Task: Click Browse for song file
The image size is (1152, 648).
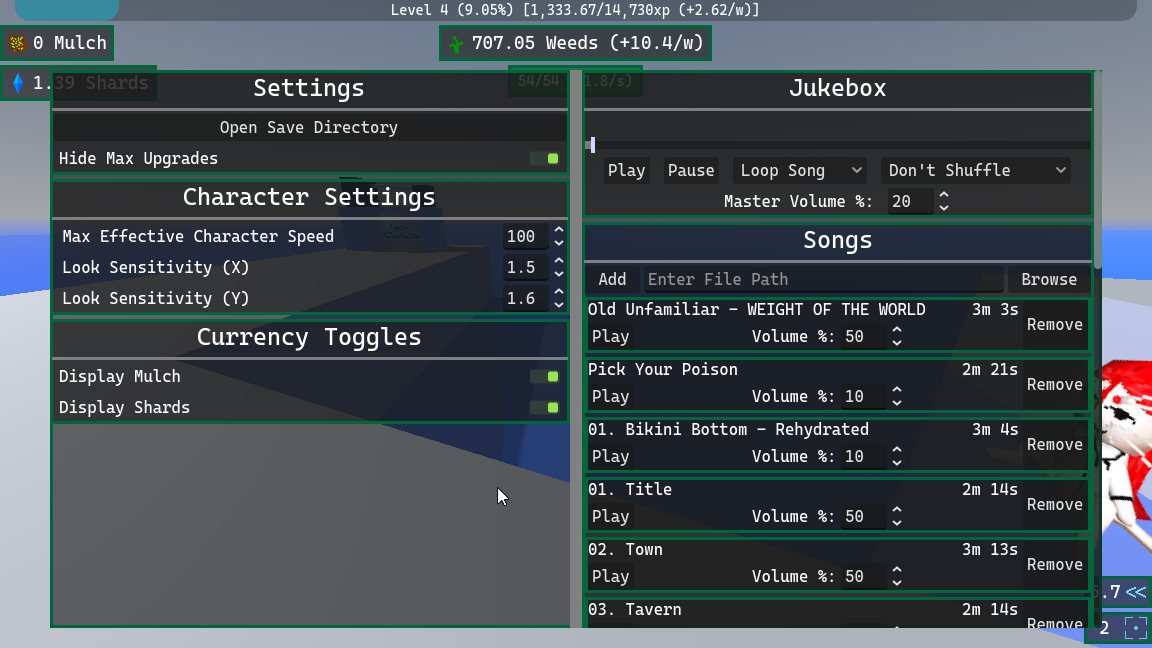Action: tap(1048, 279)
